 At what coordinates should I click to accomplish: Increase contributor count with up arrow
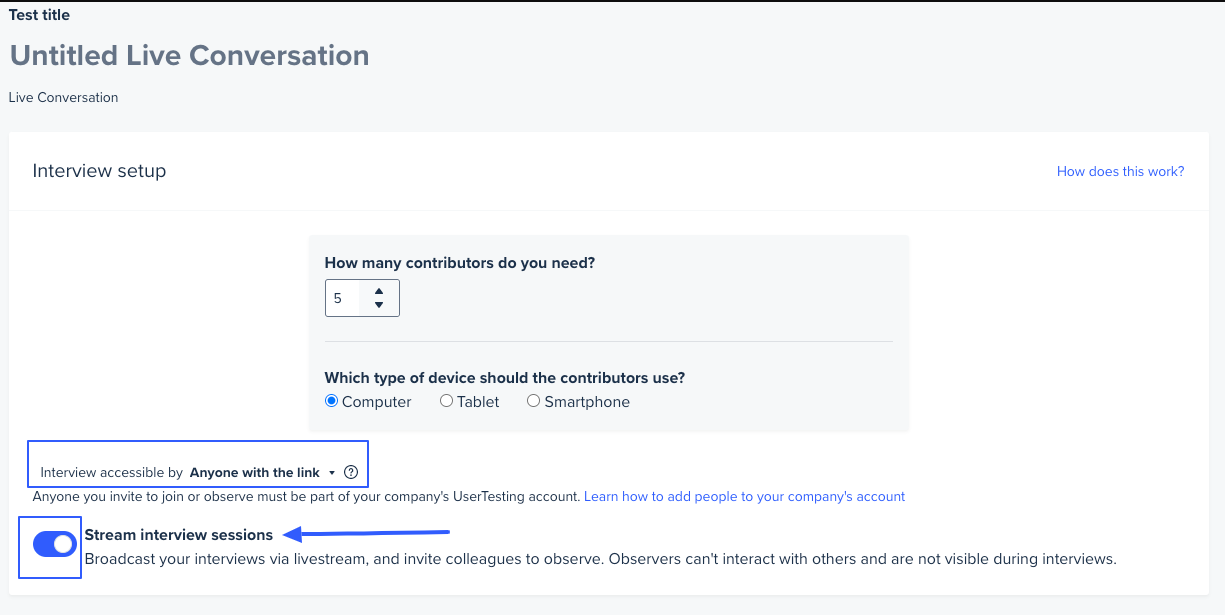pos(379,291)
